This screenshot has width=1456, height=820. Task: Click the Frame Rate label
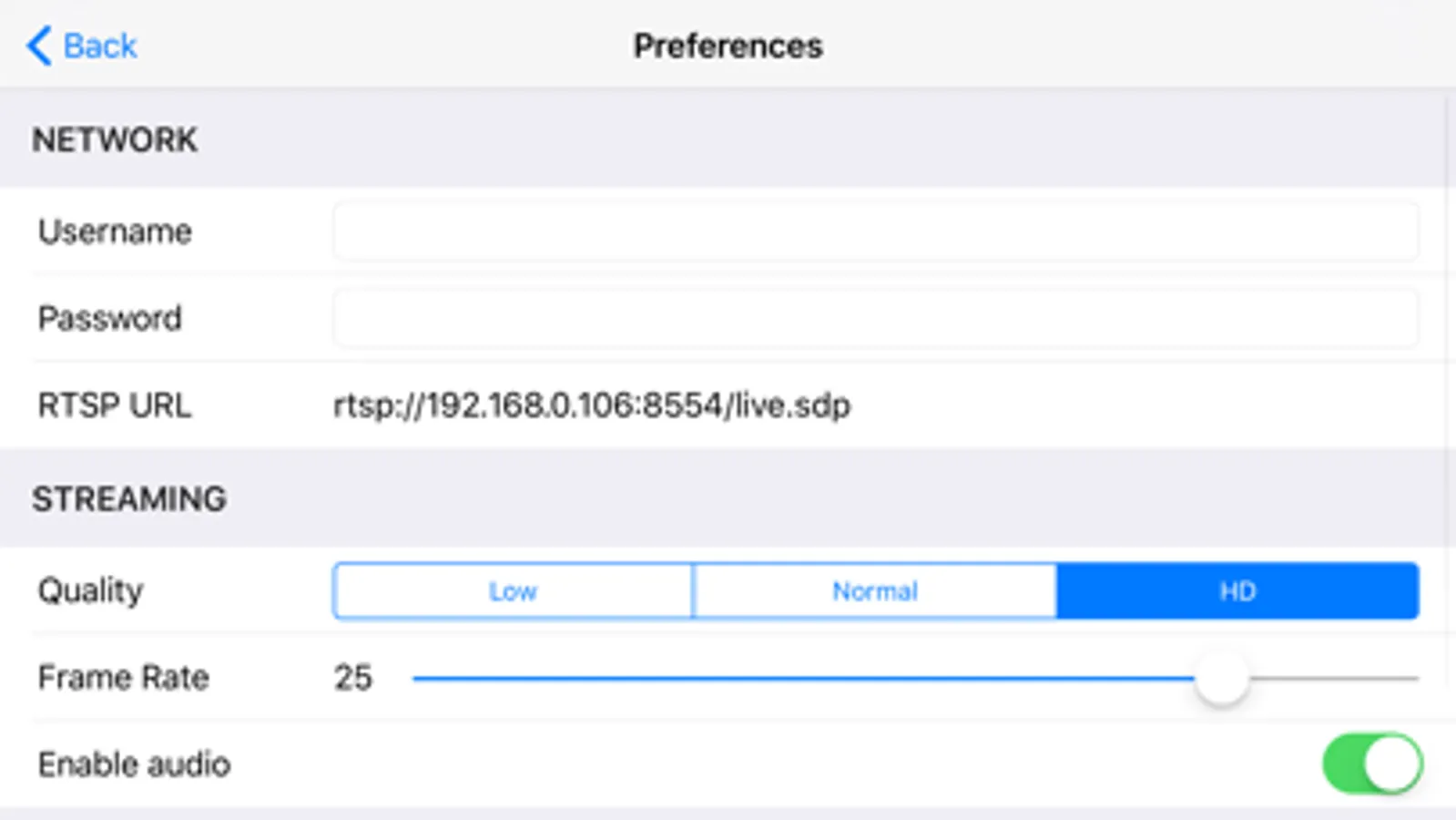point(124,678)
